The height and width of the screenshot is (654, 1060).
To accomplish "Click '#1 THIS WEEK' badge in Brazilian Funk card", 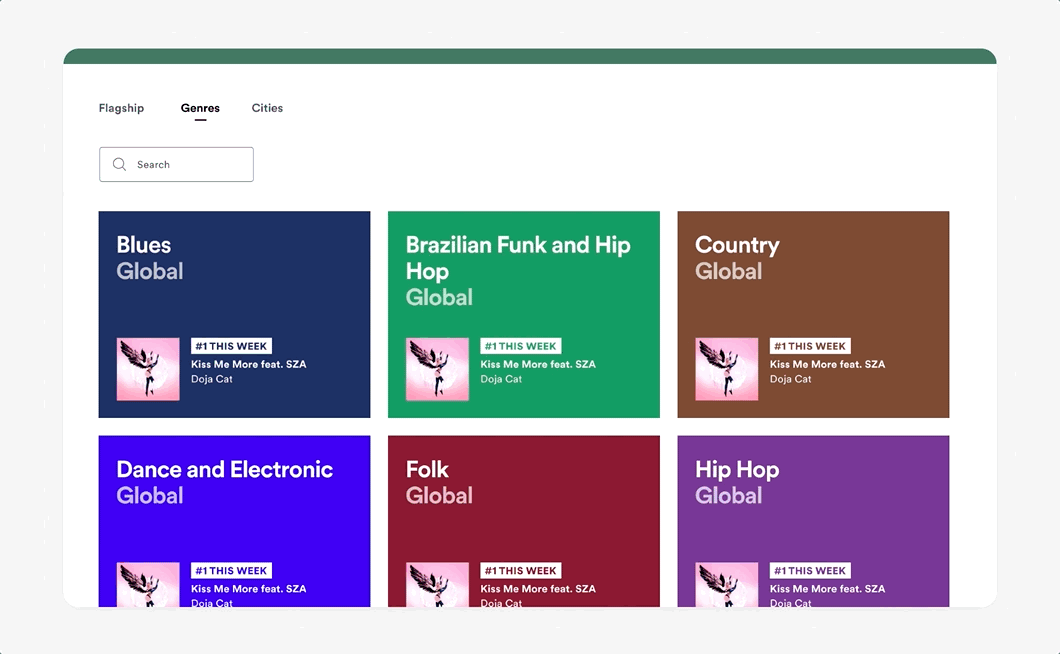I will (x=521, y=346).
